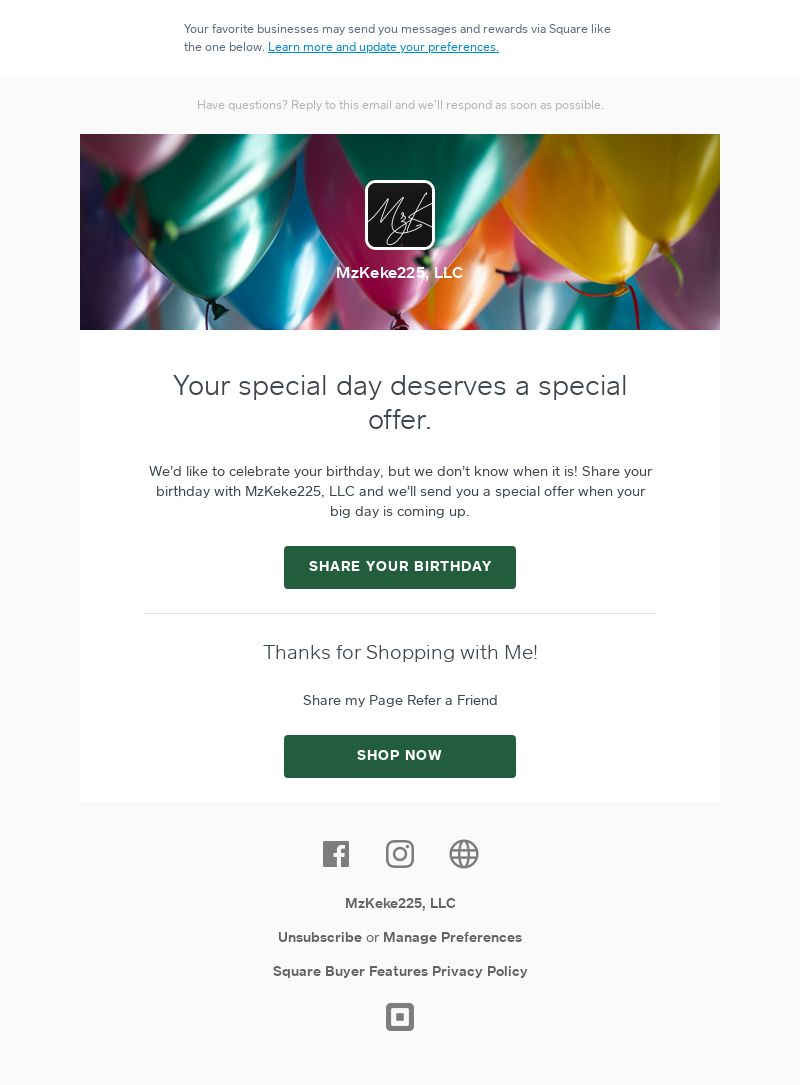Click the MzKeke225 signature logo
The height and width of the screenshot is (1085, 800).
(400, 215)
